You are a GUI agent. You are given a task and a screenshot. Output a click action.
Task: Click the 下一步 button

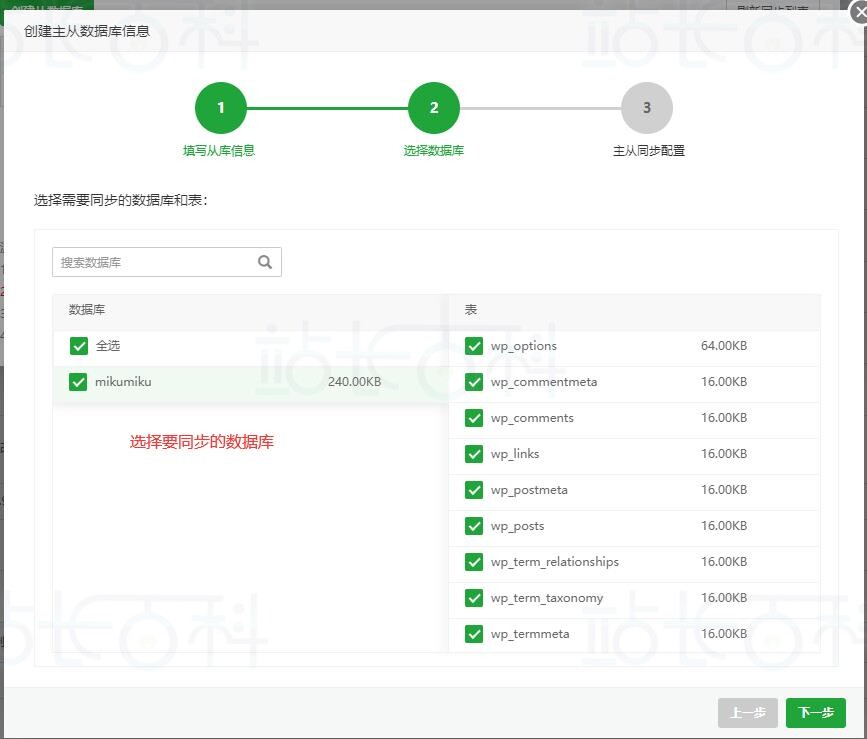click(x=814, y=712)
